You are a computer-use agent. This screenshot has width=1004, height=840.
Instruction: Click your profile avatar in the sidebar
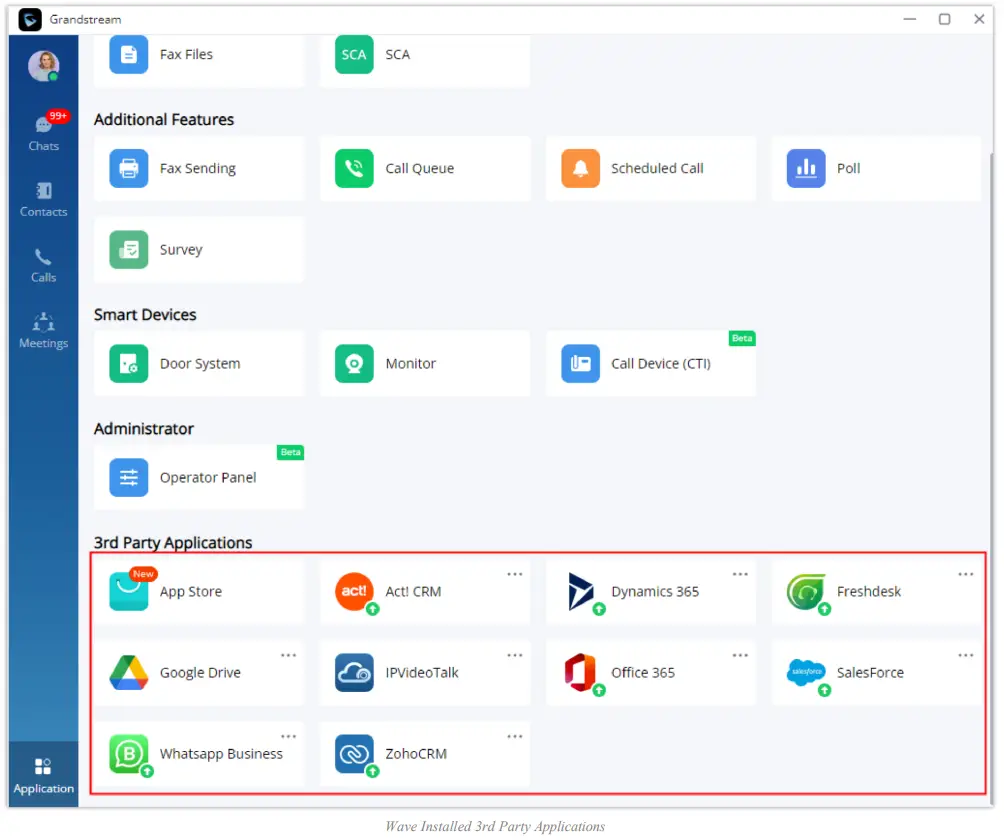pyautogui.click(x=42, y=66)
